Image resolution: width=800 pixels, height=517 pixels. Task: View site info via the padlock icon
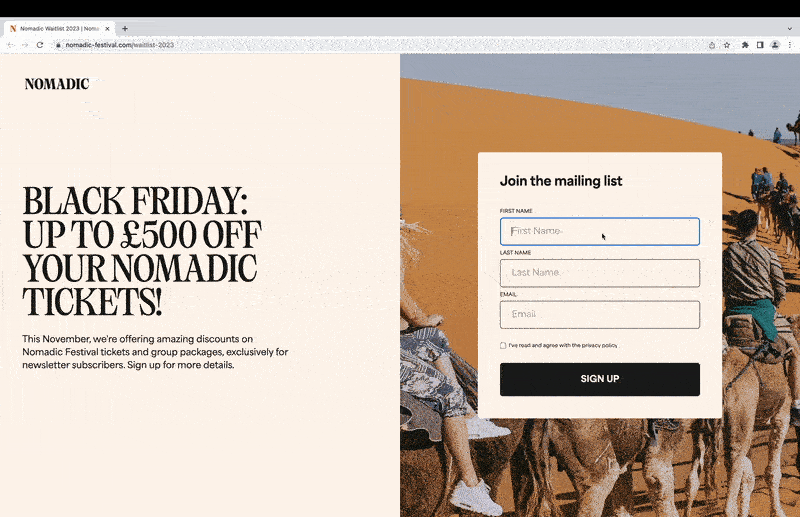click(x=58, y=45)
